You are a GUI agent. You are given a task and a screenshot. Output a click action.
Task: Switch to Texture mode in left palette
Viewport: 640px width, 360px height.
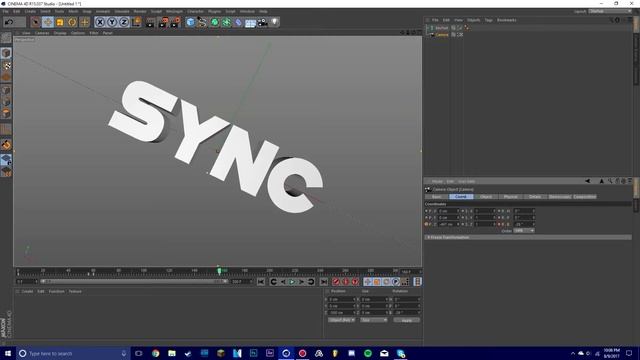[6, 65]
